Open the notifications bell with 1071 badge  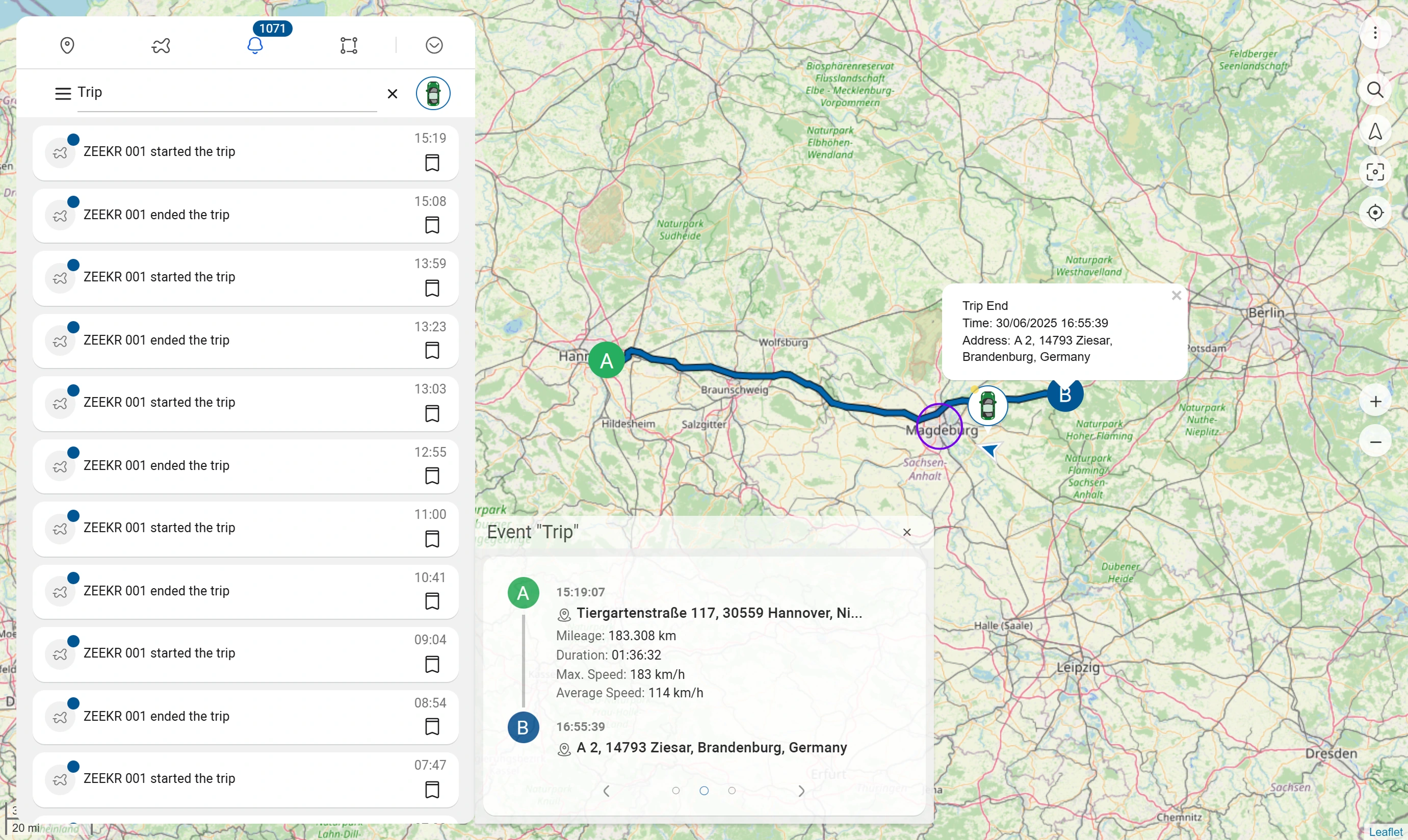pyautogui.click(x=255, y=45)
